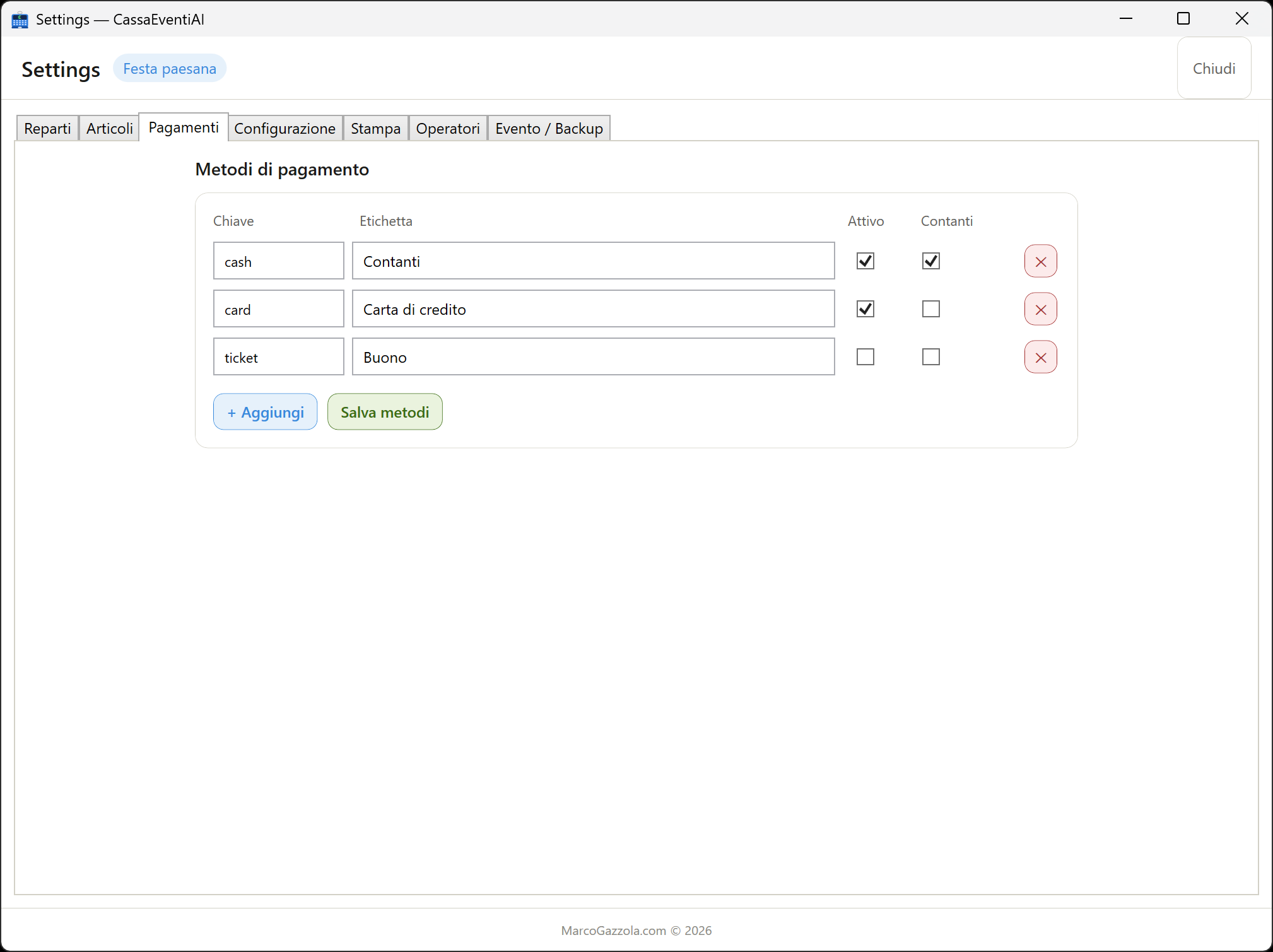
Task: Edit the card key field
Action: tap(279, 309)
